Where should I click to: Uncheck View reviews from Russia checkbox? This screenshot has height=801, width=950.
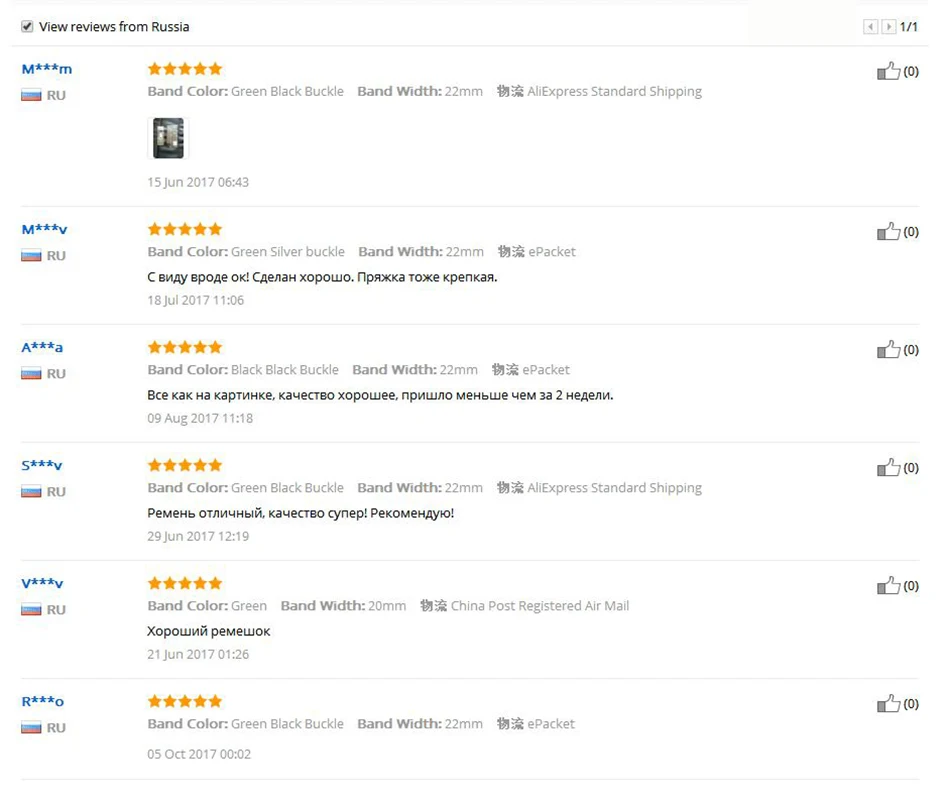click(27, 26)
